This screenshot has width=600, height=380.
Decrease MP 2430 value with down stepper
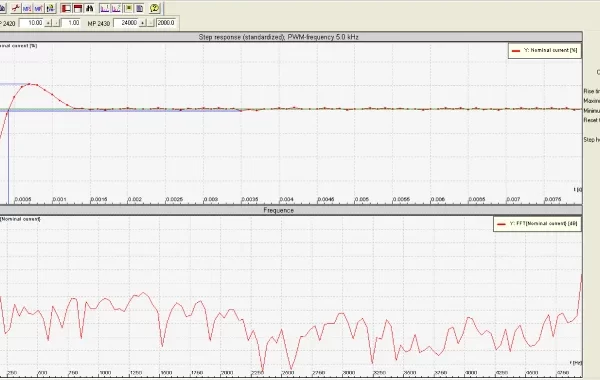pyautogui.click(x=151, y=23)
